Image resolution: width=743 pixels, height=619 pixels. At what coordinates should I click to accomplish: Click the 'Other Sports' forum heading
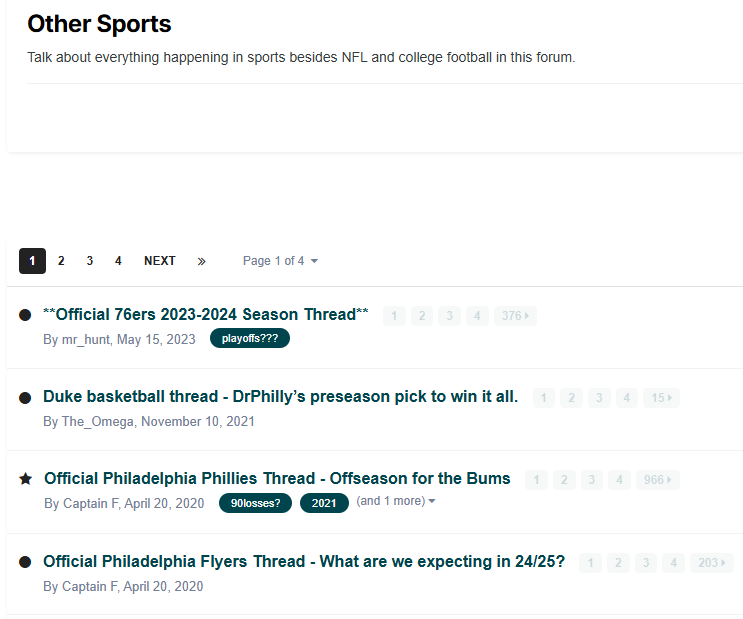(x=99, y=24)
